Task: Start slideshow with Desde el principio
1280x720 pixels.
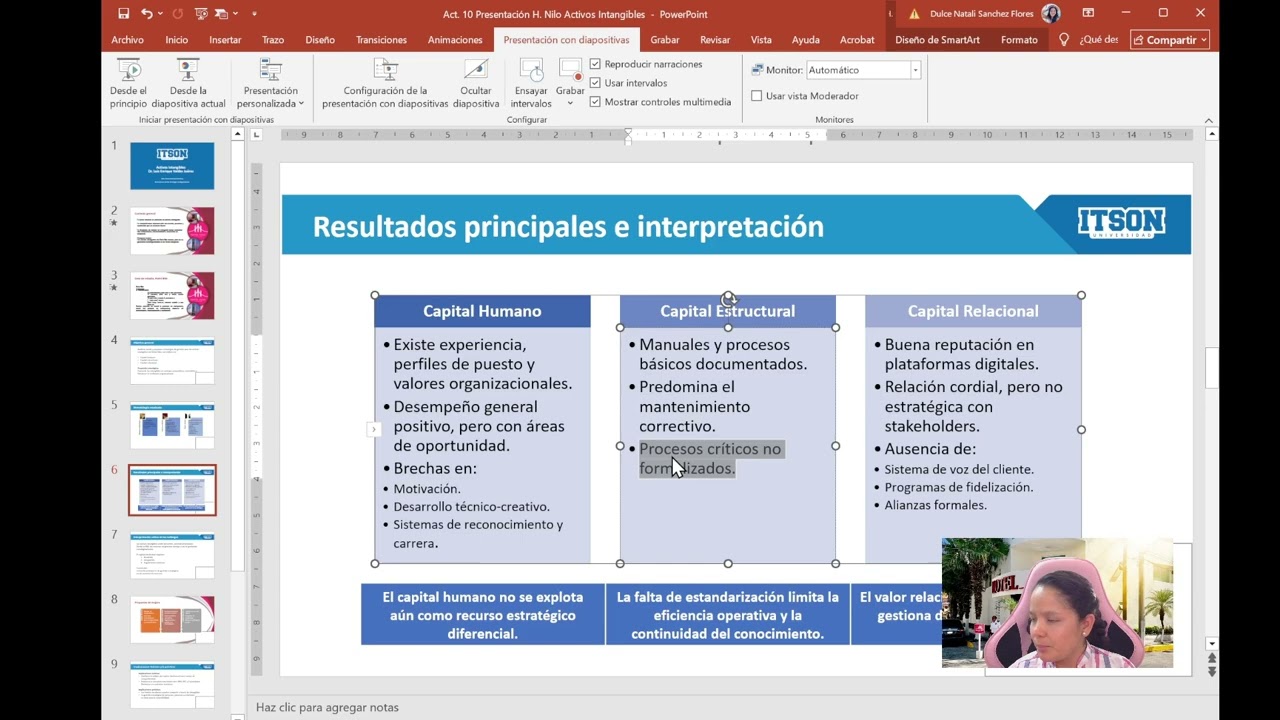Action: coord(128,83)
